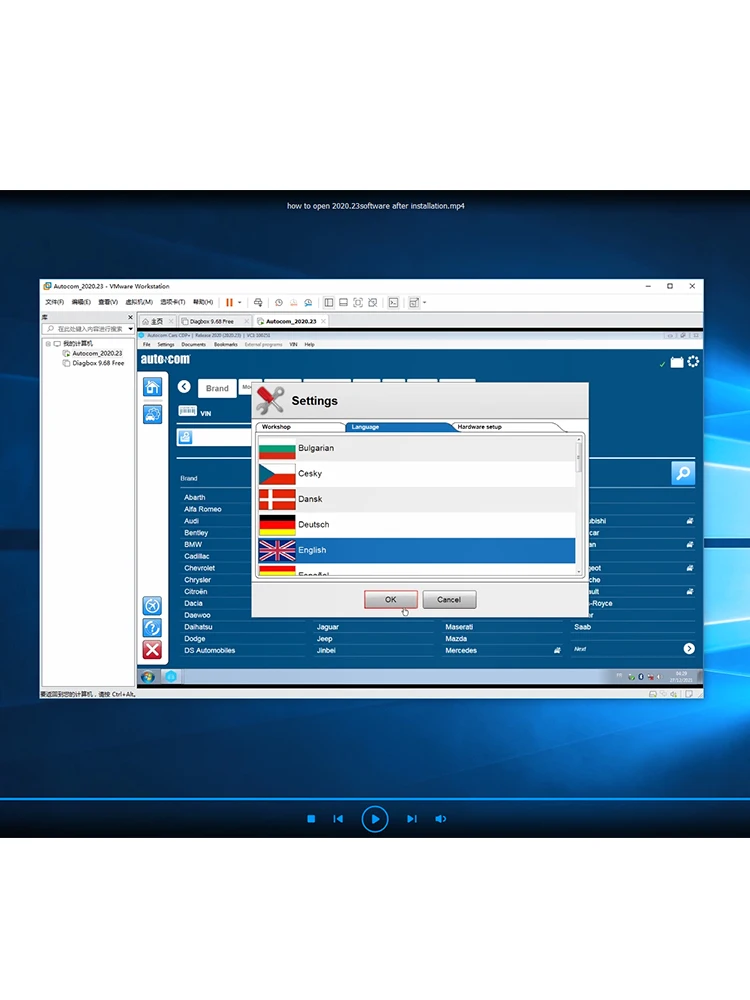
Task: Click the send Ctrl+Alt+Del toolbar icon
Action: pyautogui.click(x=258, y=302)
